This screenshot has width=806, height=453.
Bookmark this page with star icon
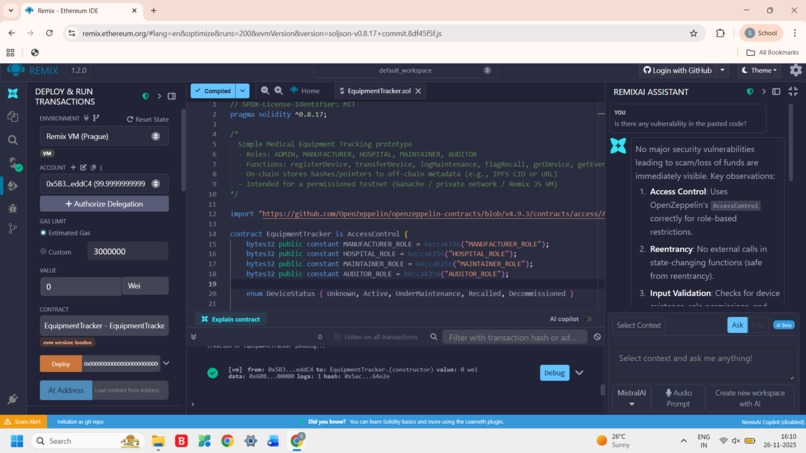pos(693,33)
